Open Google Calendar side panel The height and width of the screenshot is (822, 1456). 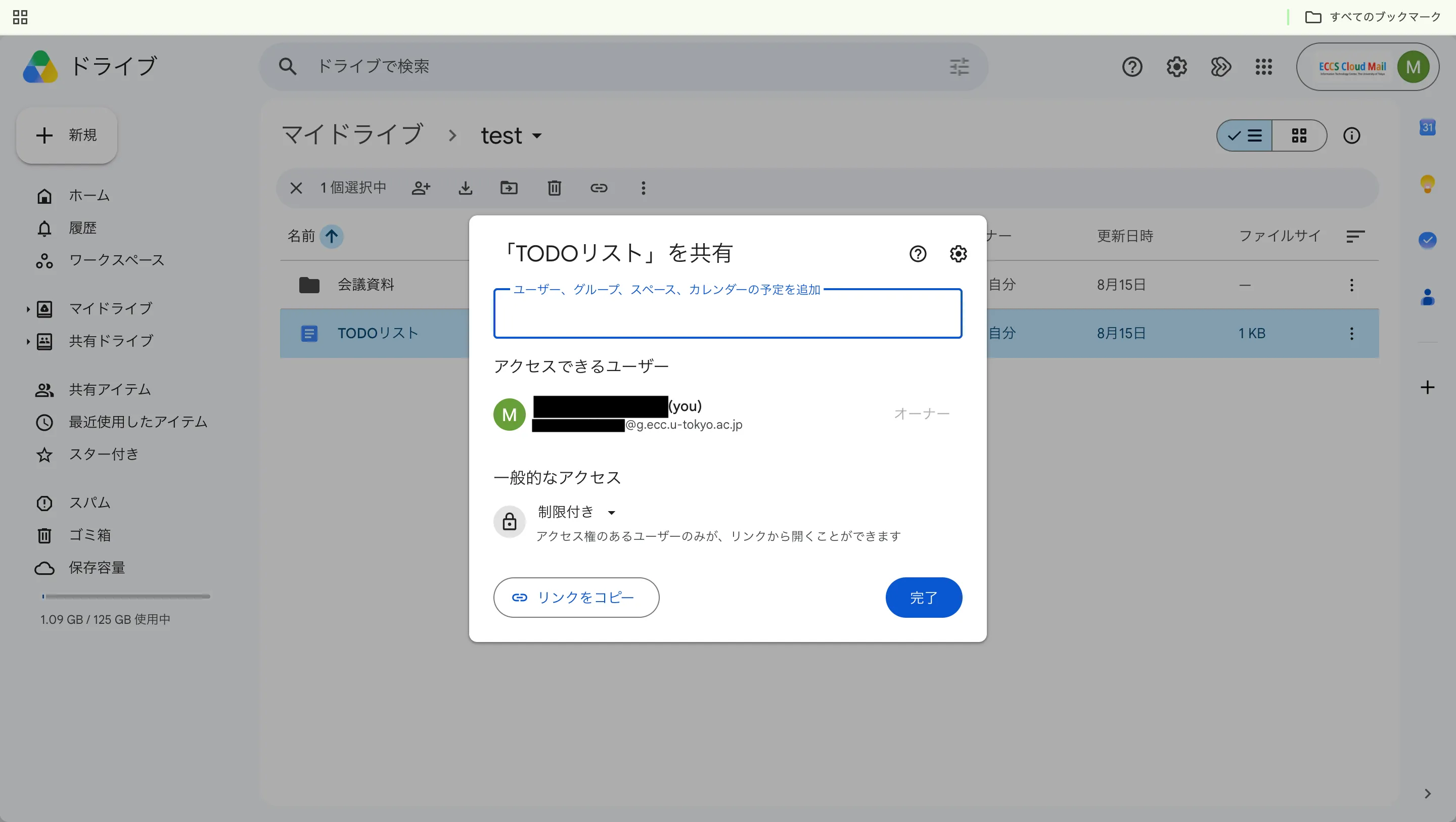coord(1428,127)
